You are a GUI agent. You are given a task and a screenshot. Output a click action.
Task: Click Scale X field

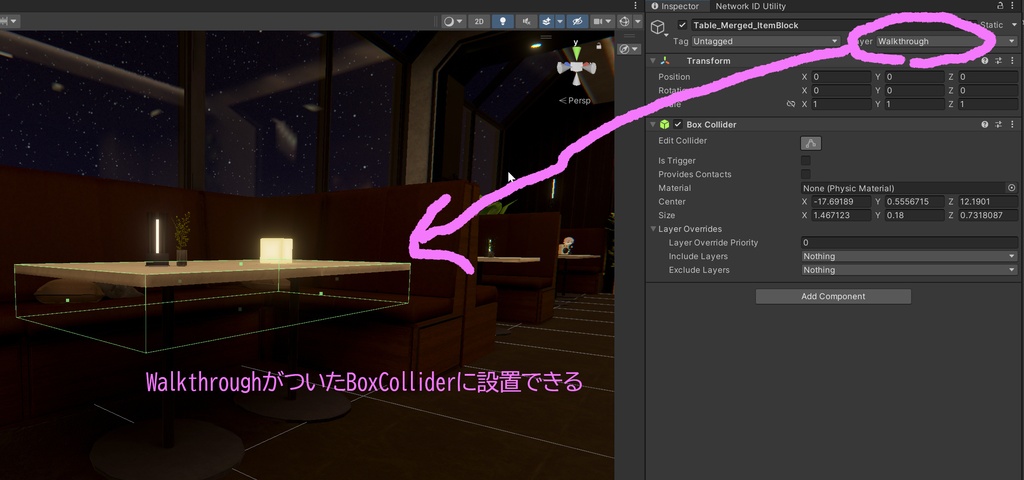(x=841, y=104)
